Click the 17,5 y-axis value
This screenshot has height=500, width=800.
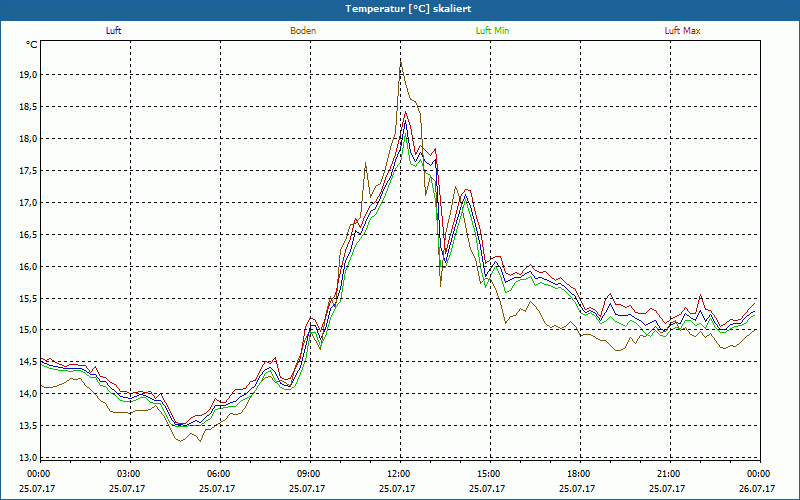(x=30, y=170)
